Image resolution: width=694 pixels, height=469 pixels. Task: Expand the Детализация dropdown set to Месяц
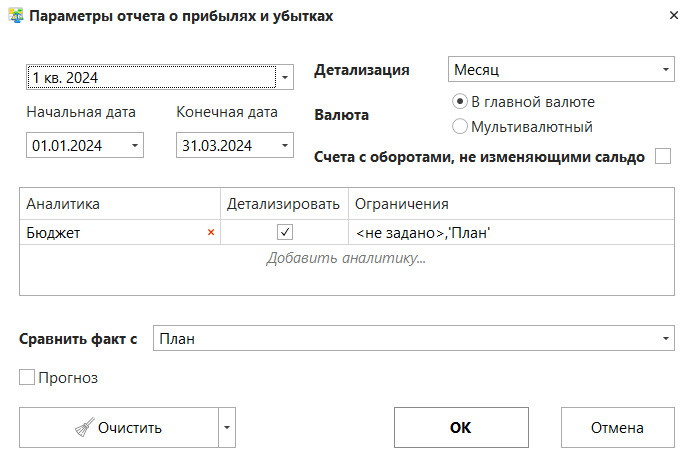click(666, 70)
